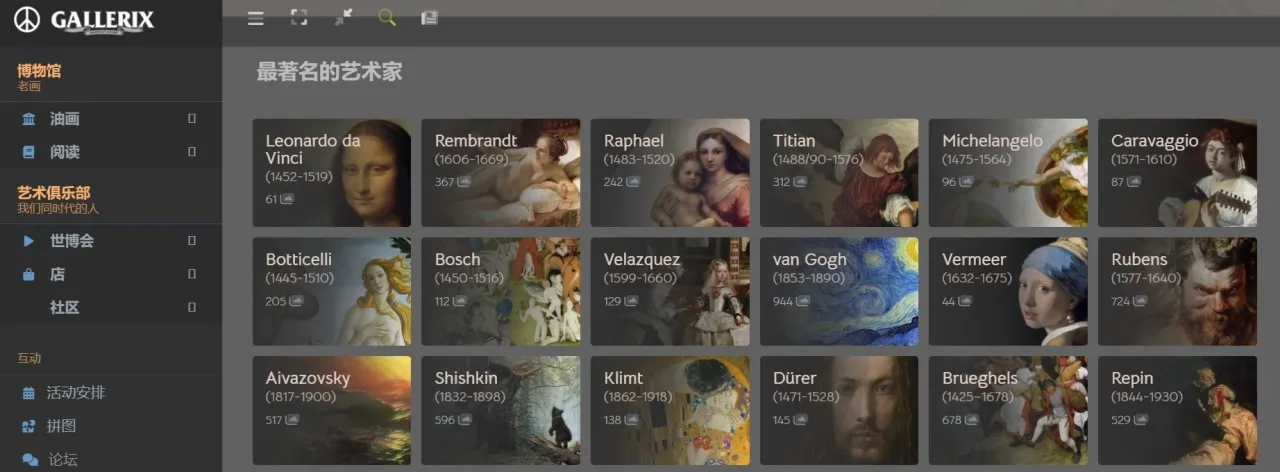
Task: Click the 互动 section label
Action: click(x=29, y=358)
